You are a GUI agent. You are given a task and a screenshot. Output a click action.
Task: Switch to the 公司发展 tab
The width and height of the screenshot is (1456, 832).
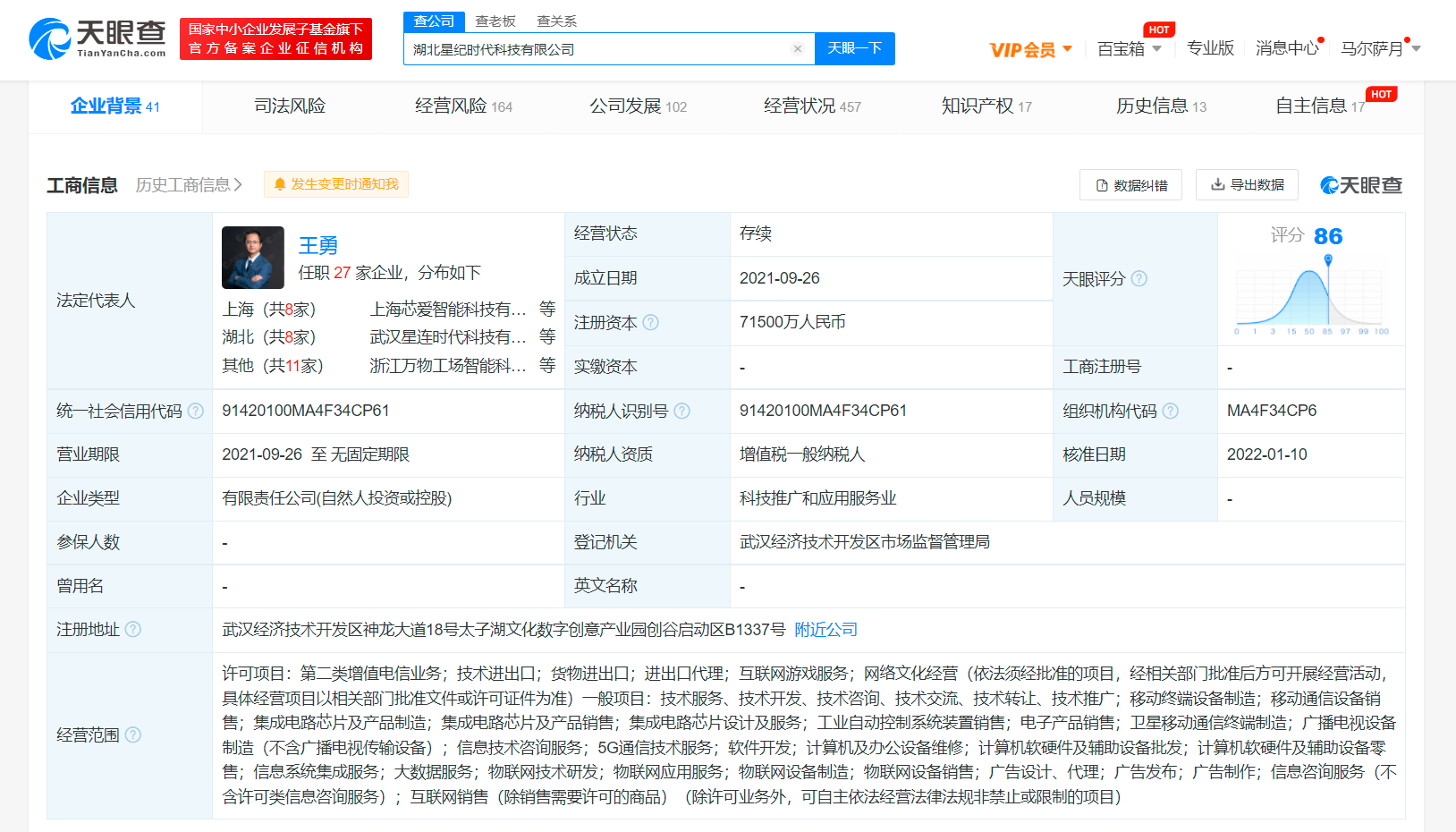tap(638, 106)
